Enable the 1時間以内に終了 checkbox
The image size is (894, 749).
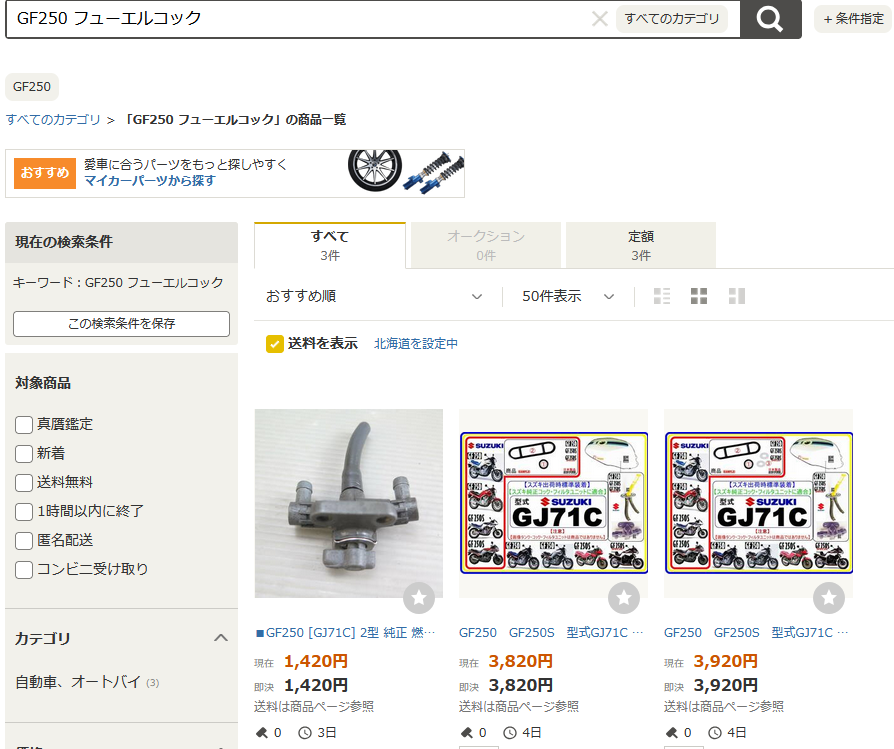tap(24, 512)
